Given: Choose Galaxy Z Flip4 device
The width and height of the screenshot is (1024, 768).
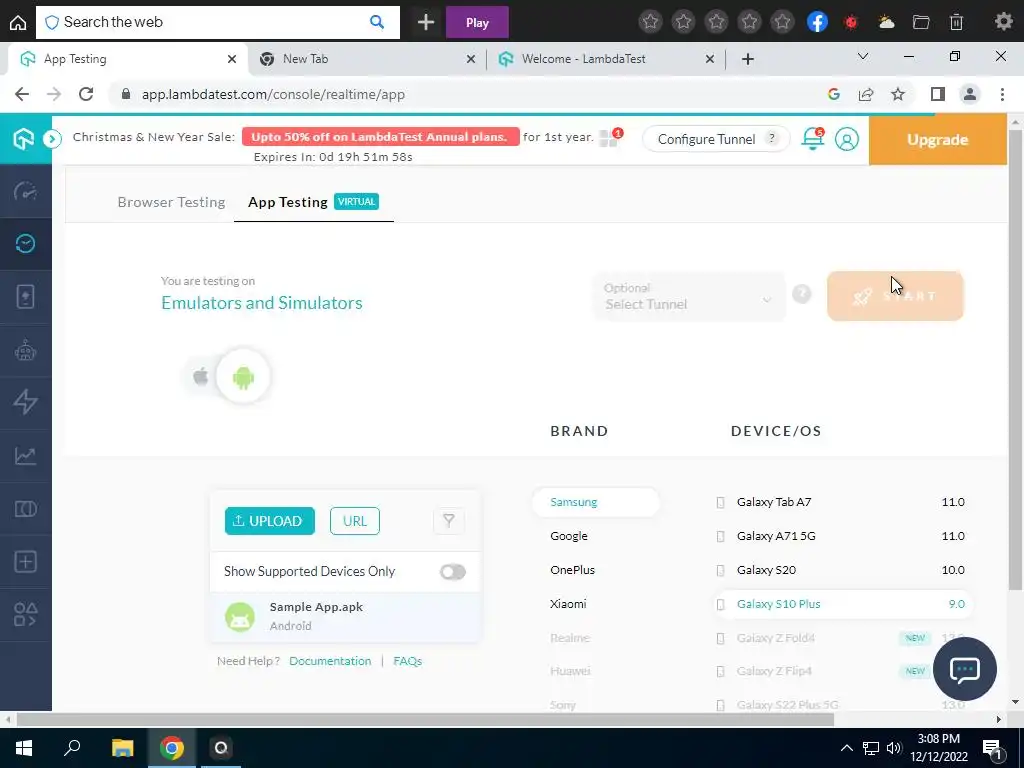Looking at the screenshot, I should pos(826,671).
